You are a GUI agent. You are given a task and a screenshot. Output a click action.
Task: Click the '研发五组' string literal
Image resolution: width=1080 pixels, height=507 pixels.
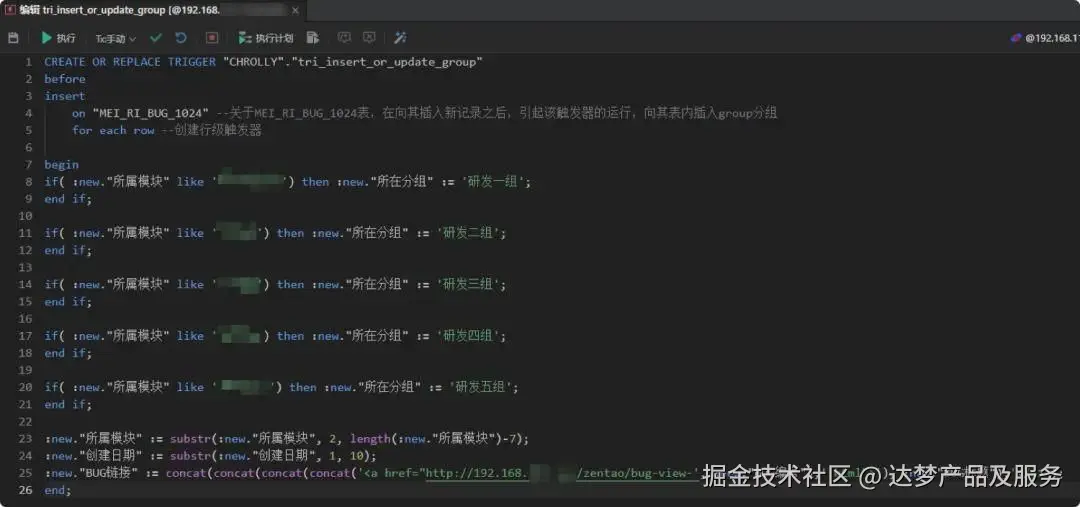[x=480, y=387]
